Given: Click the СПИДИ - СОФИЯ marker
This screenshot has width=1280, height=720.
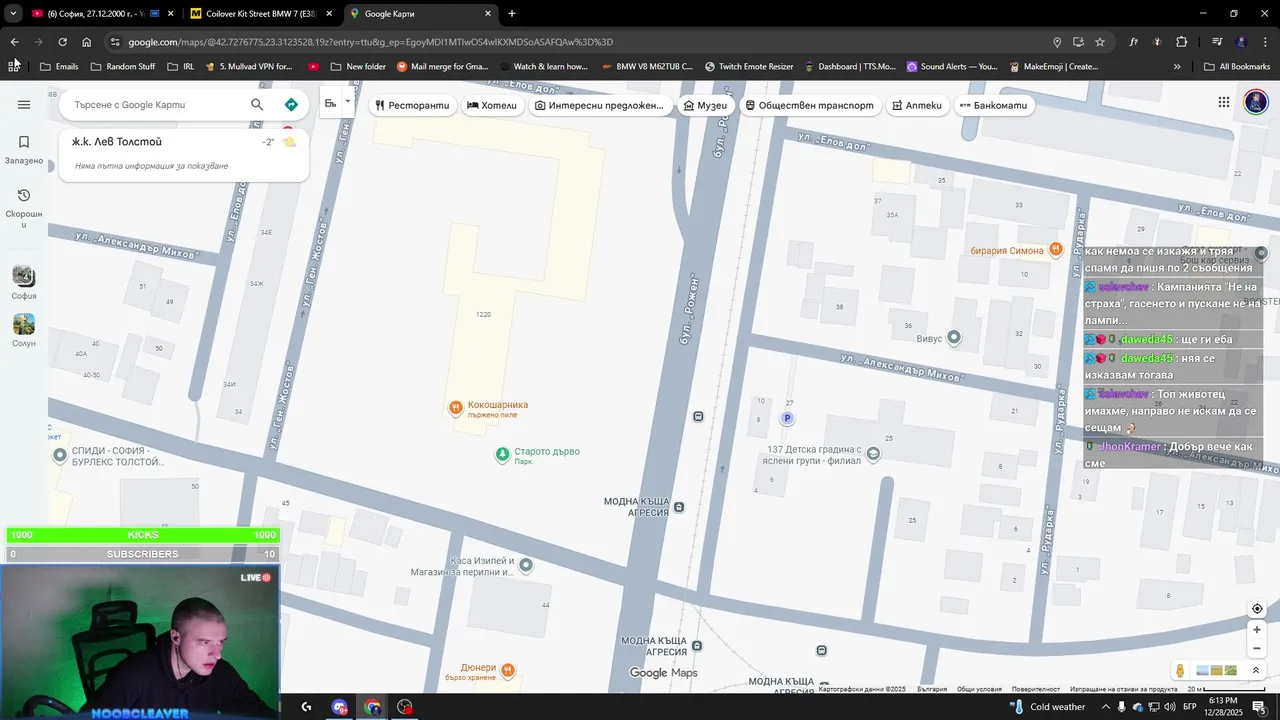Looking at the screenshot, I should [x=60, y=456].
